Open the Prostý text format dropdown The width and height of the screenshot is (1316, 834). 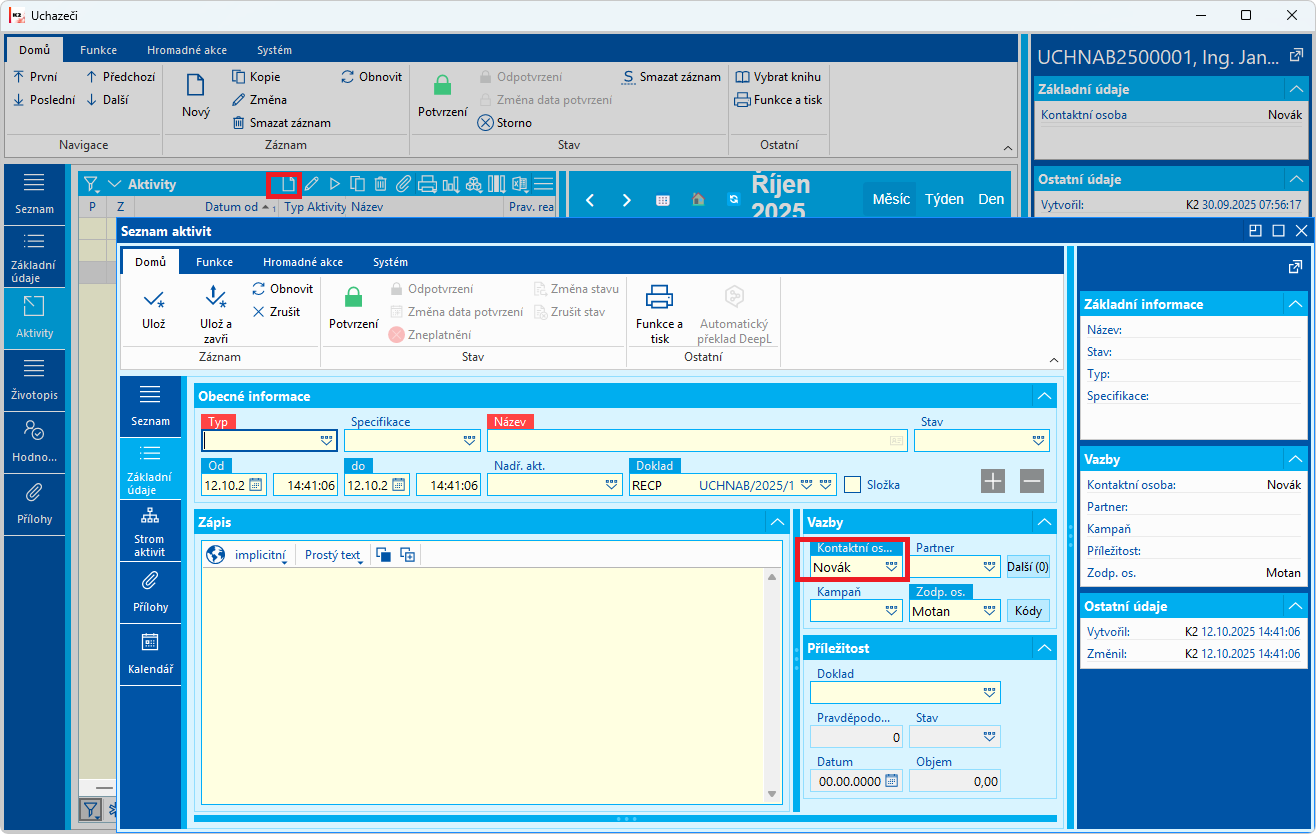click(x=334, y=555)
